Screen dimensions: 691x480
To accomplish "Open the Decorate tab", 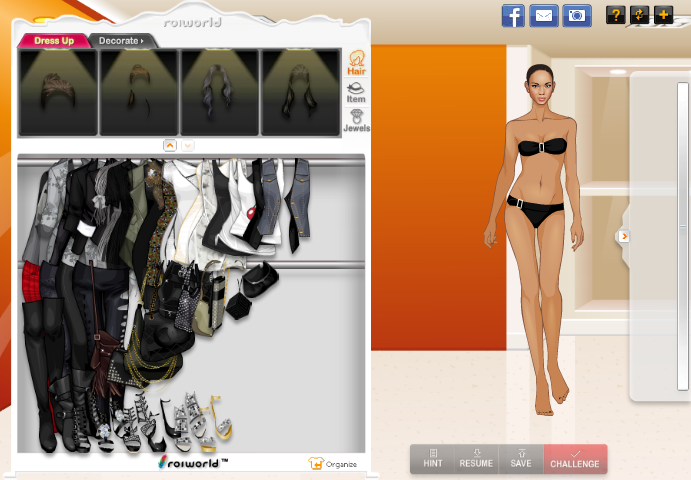I will pyautogui.click(x=120, y=41).
